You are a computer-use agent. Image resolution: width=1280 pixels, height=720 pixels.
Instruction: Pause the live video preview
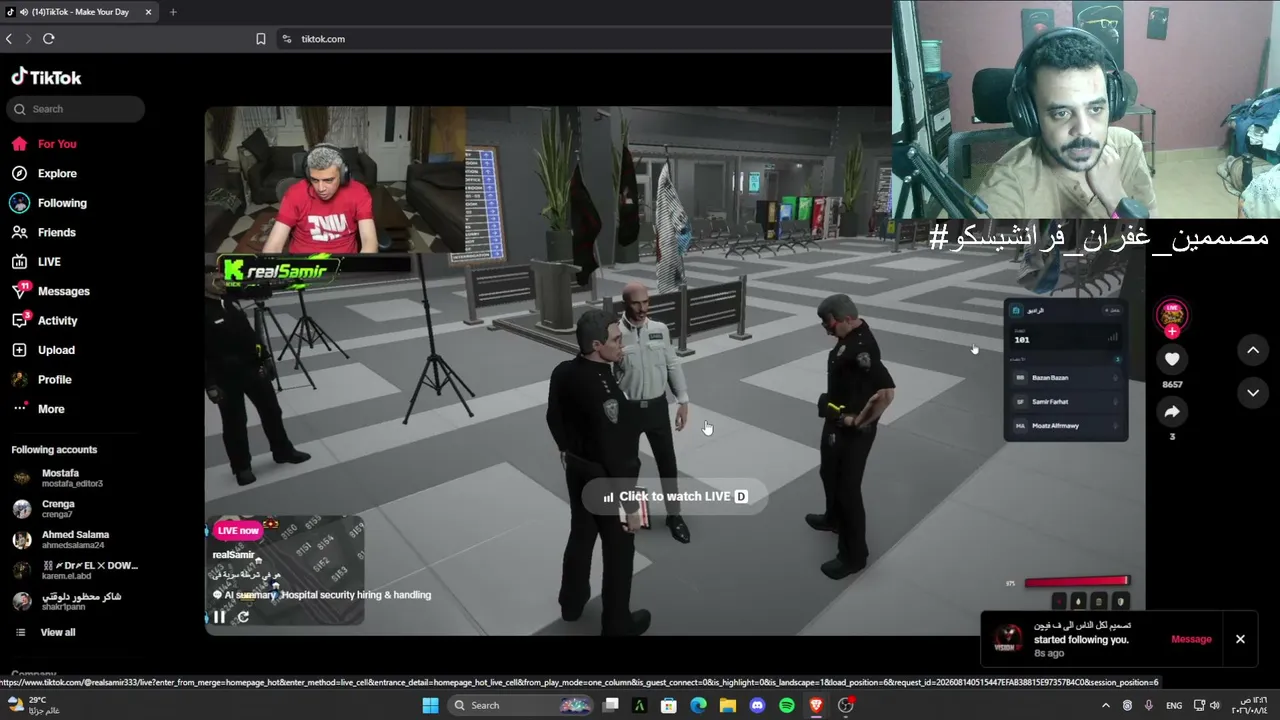click(x=219, y=617)
